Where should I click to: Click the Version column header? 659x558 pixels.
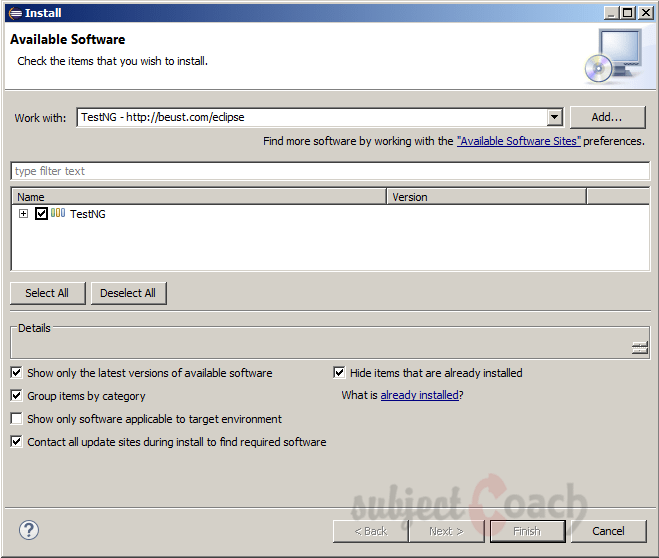coord(486,197)
